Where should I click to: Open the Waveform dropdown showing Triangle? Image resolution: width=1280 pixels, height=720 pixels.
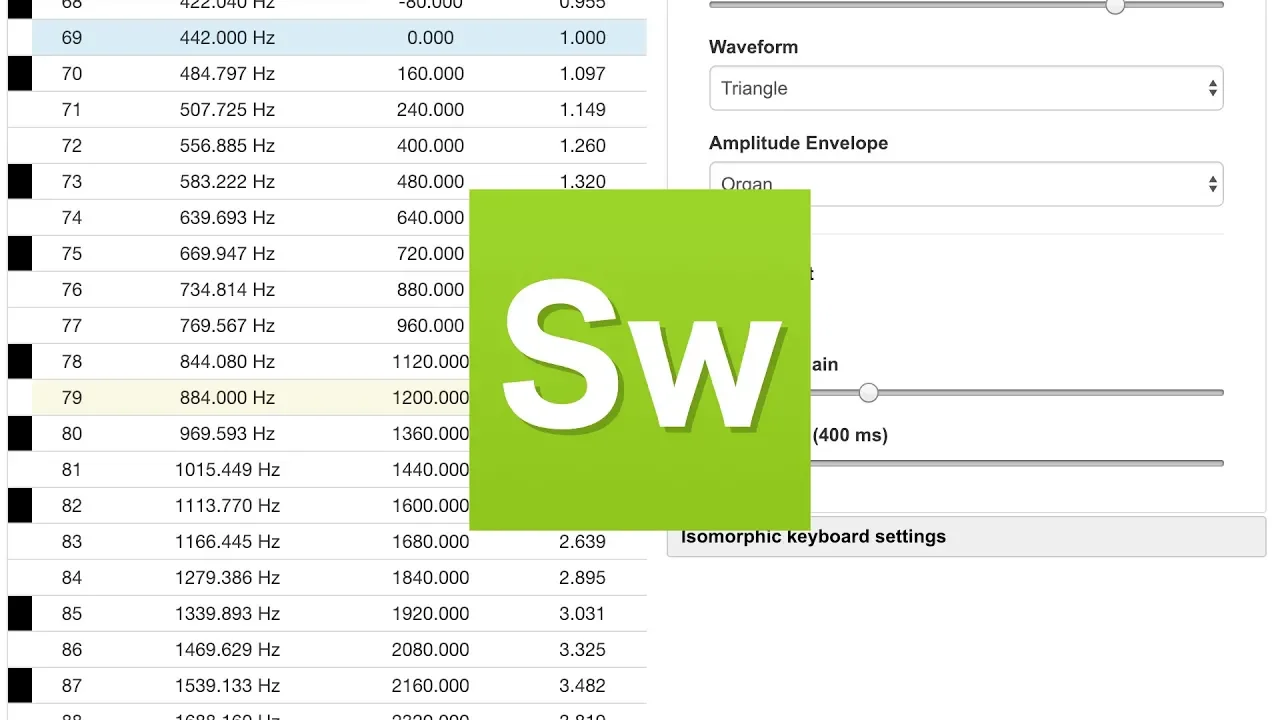(966, 88)
